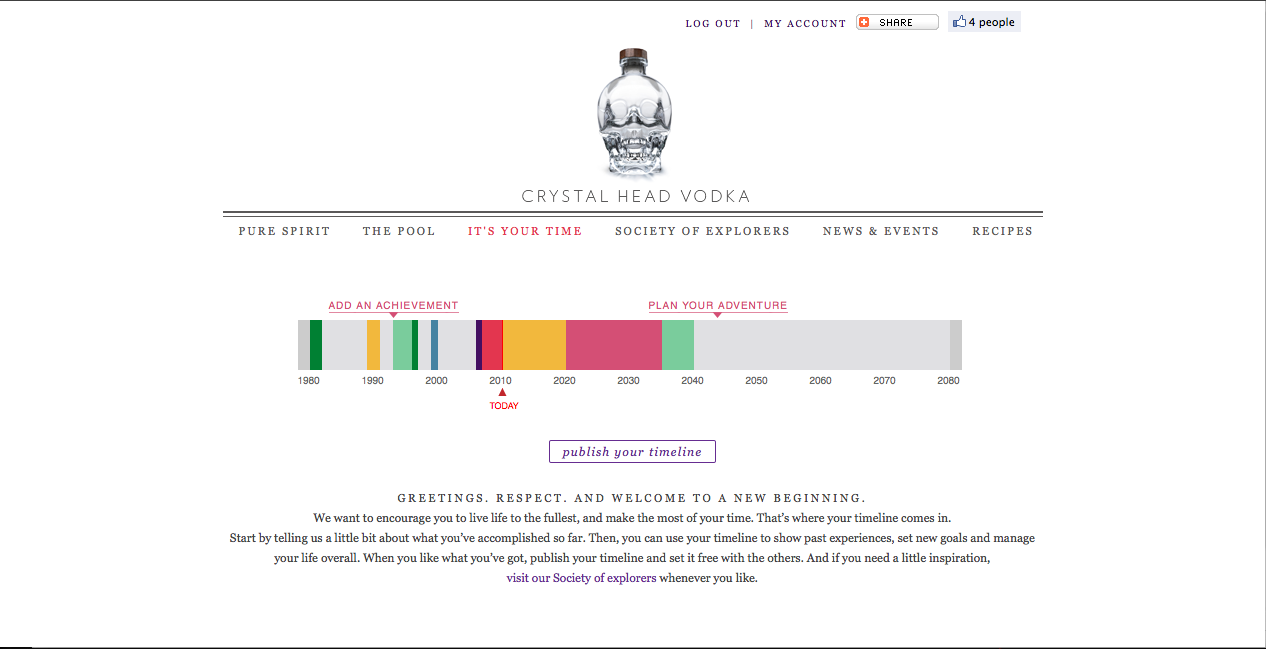This screenshot has width=1266, height=649.
Task: Click the 2030 year label
Action: 628,381
